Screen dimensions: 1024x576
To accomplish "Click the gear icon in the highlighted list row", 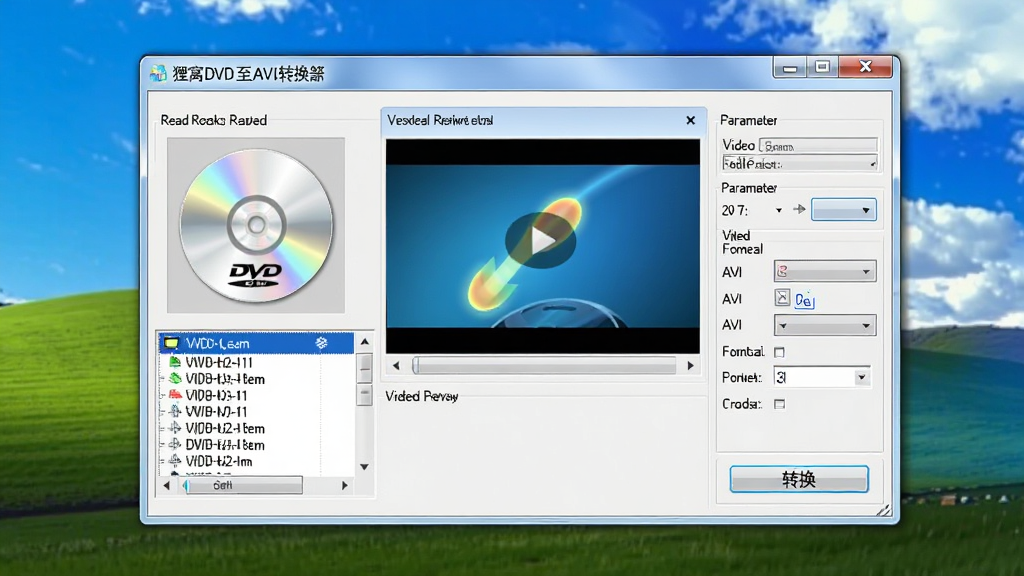I will (321, 343).
